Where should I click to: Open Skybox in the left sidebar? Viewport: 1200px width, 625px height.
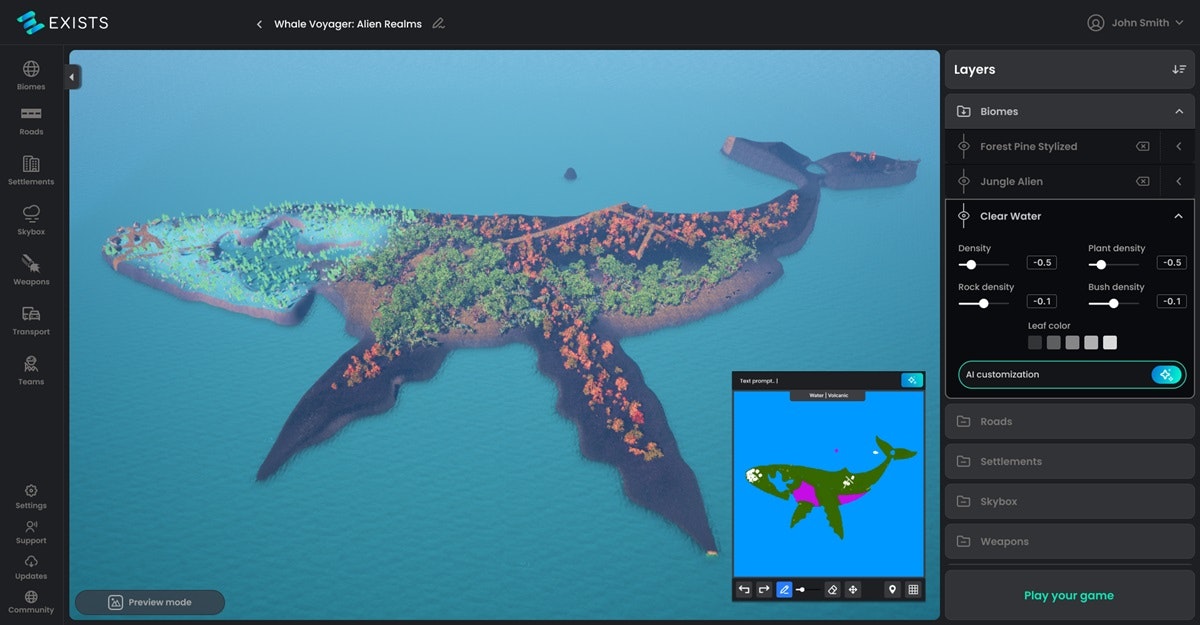pyautogui.click(x=31, y=219)
